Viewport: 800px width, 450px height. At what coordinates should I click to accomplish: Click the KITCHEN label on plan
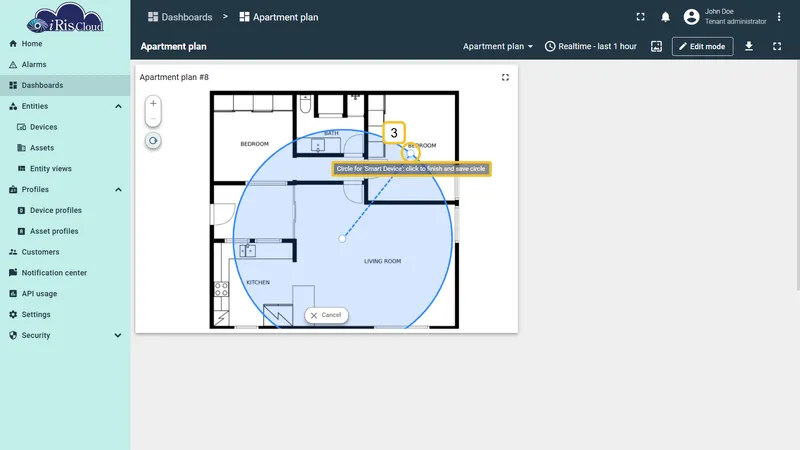coord(258,282)
